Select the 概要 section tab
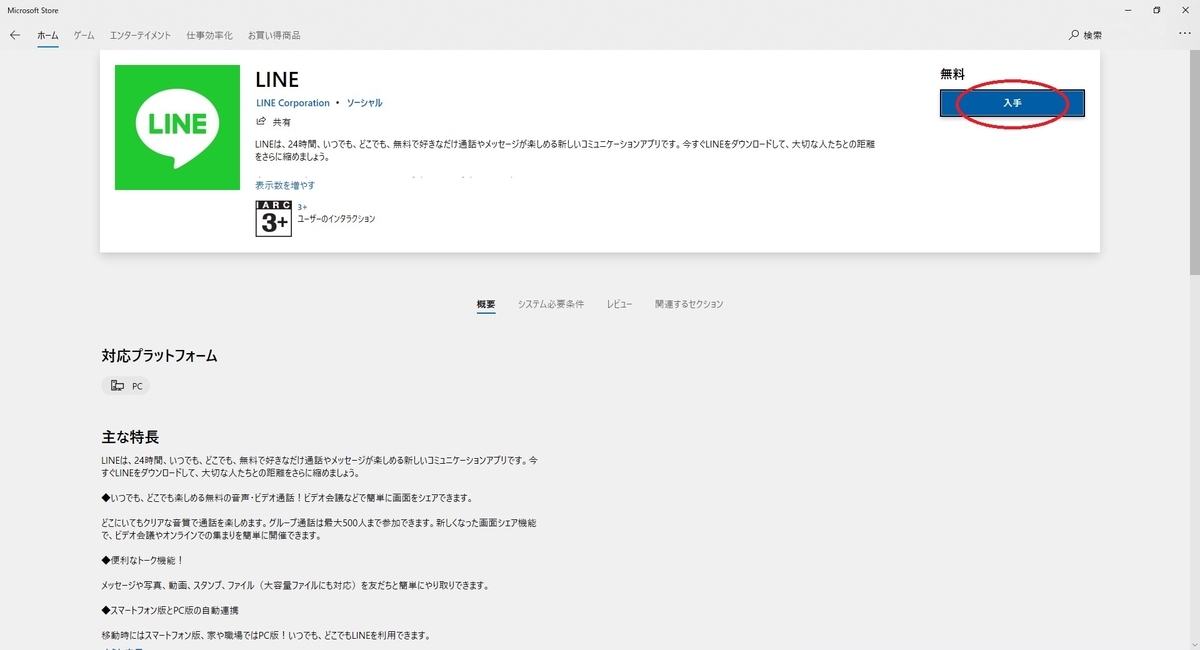The width and height of the screenshot is (1200, 650). click(x=486, y=304)
